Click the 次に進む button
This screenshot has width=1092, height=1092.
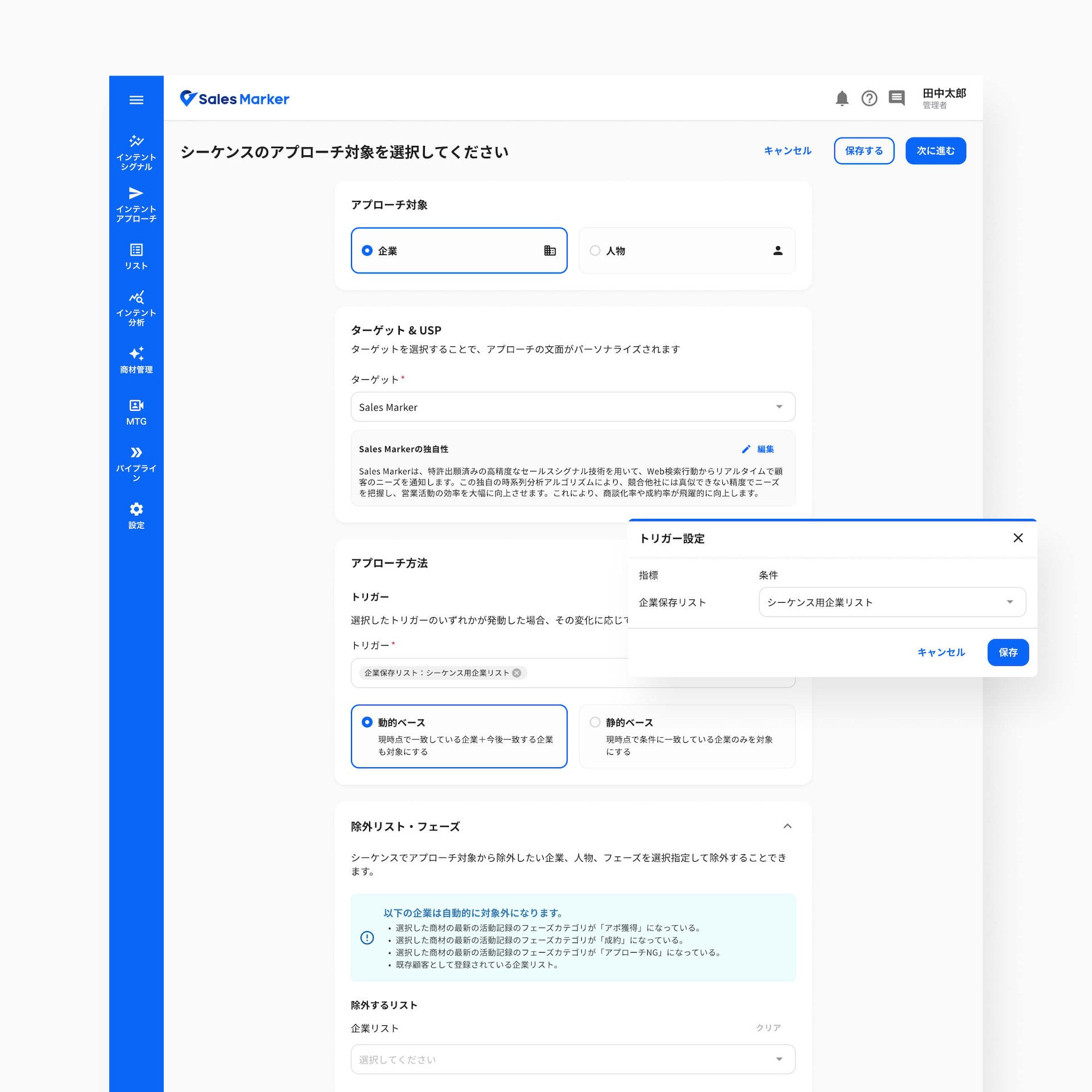[x=936, y=151]
